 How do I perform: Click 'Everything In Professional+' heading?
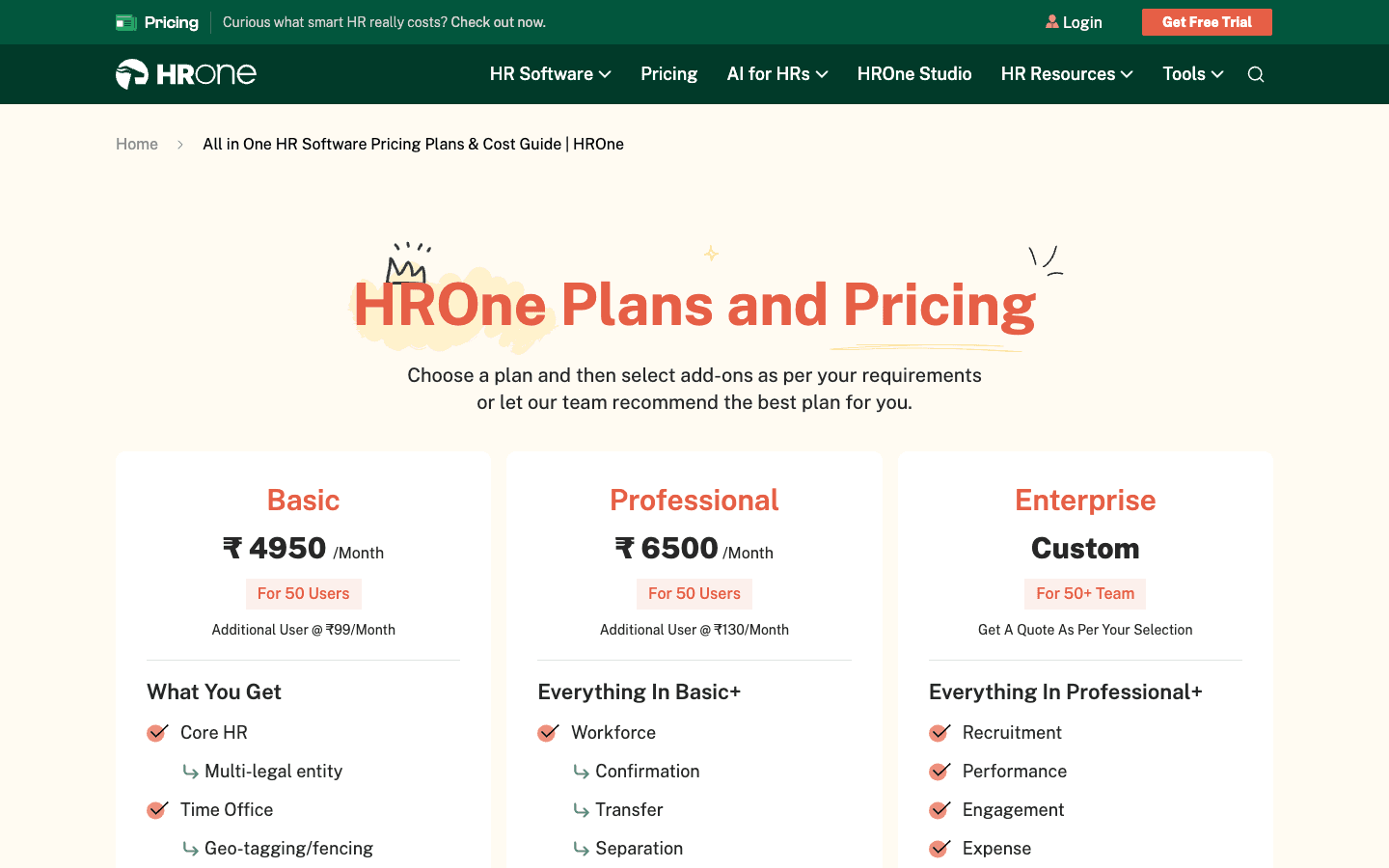(1066, 692)
